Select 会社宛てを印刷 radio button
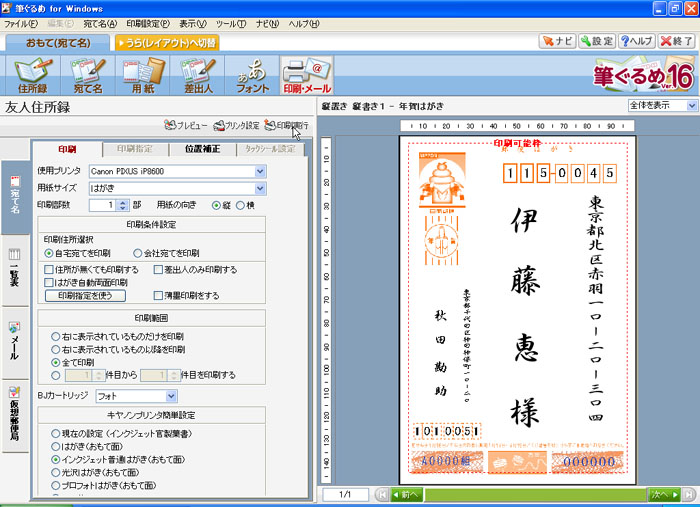Viewport: 700px width, 507px height. click(136, 254)
